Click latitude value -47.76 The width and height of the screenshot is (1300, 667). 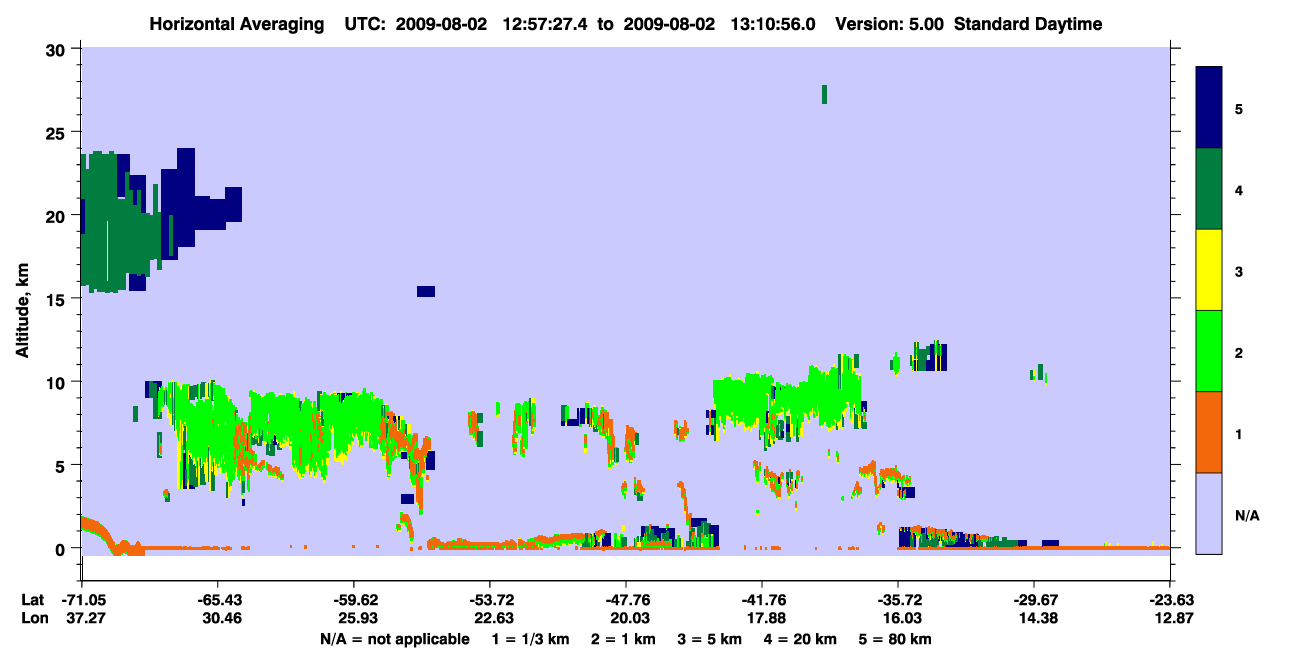tap(625, 600)
